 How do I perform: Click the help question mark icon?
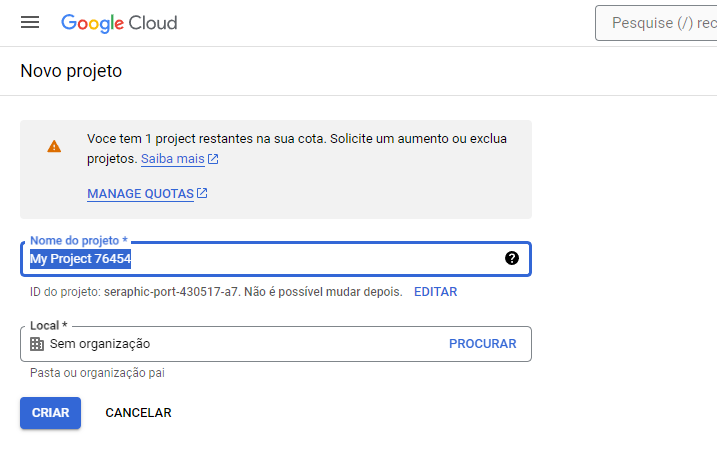click(512, 258)
